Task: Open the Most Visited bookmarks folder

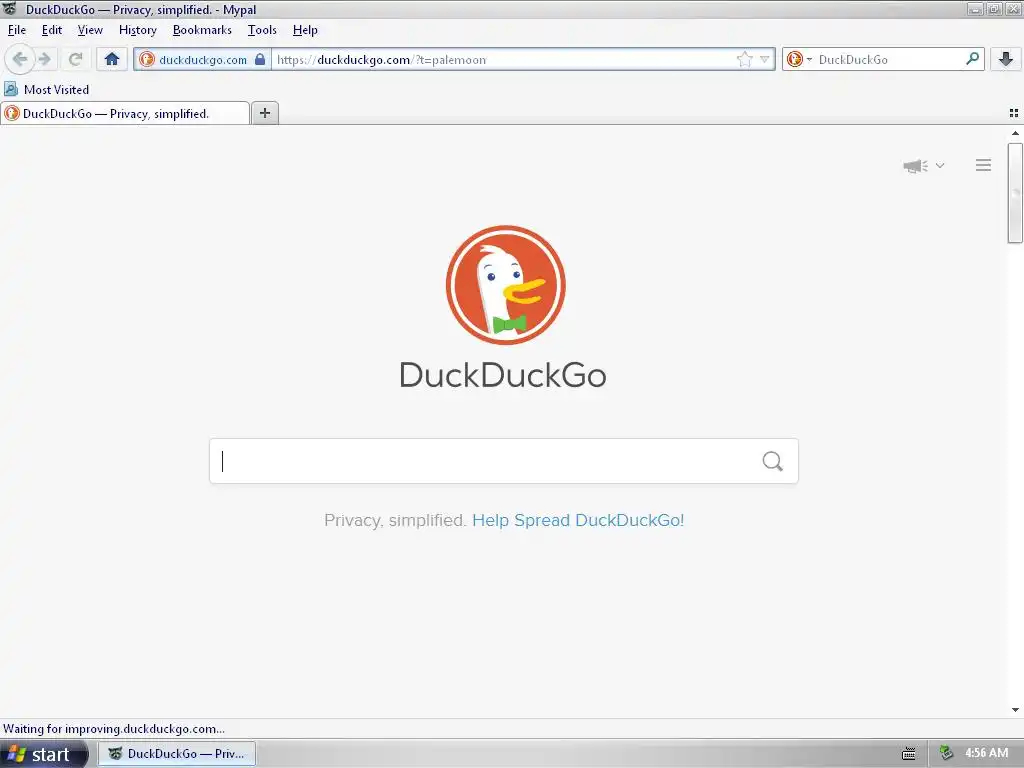Action: (46, 89)
